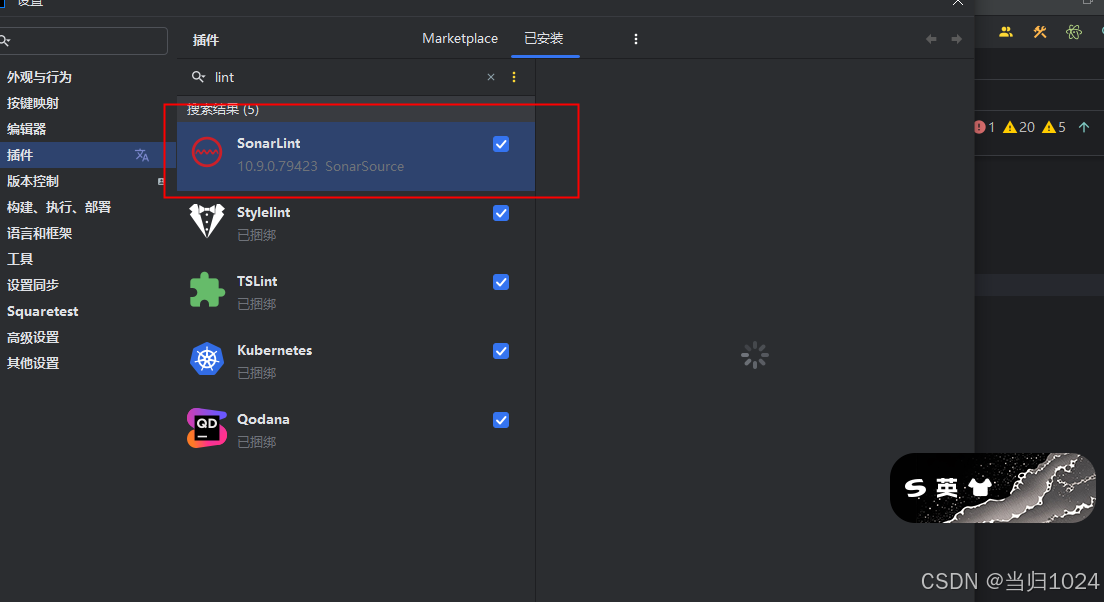Click the hammer and wrench tools icon
The height and width of the screenshot is (602, 1104).
[1040, 32]
